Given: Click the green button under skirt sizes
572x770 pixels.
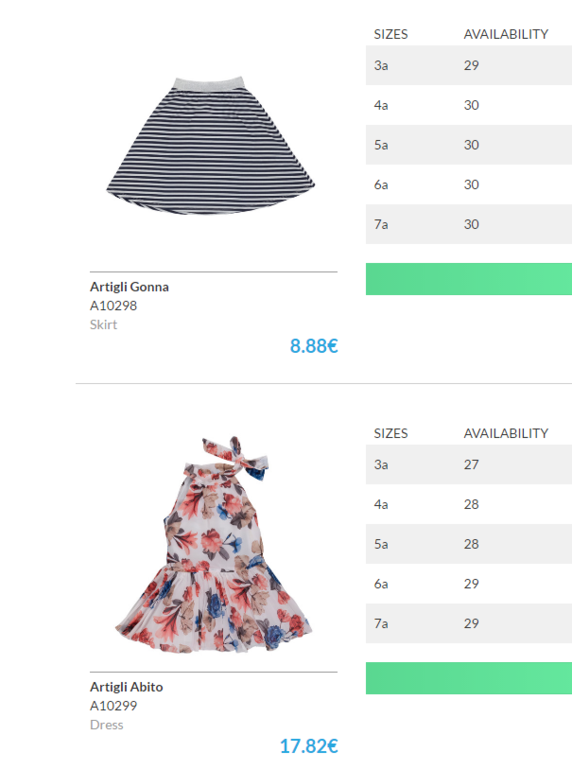Looking at the screenshot, I should coord(469,279).
